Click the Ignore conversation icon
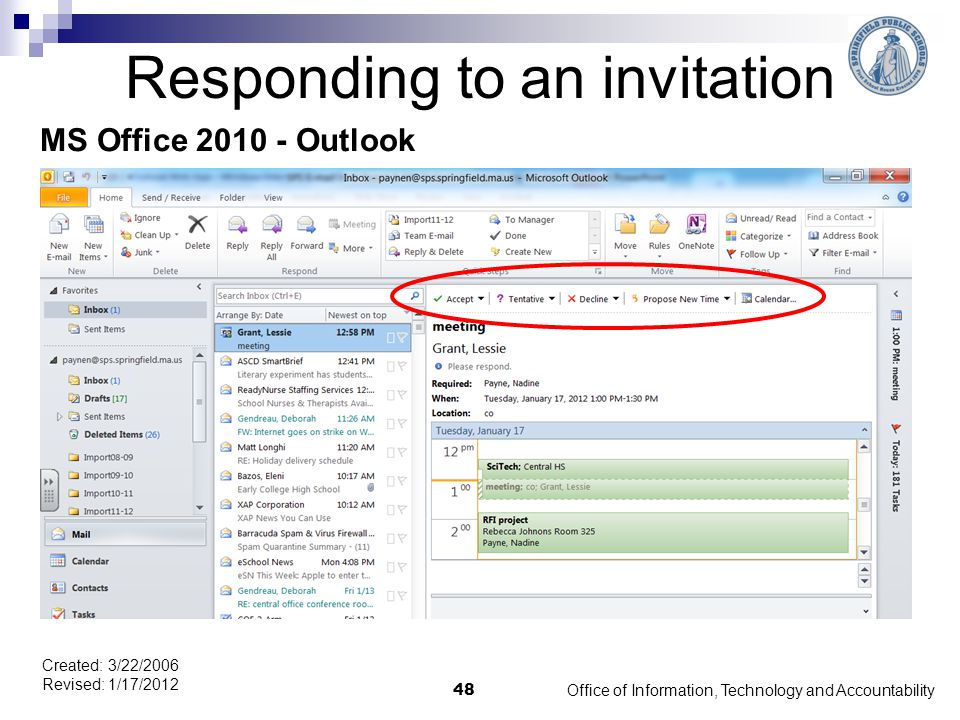Image resolution: width=960 pixels, height=720 pixels. 126,217
